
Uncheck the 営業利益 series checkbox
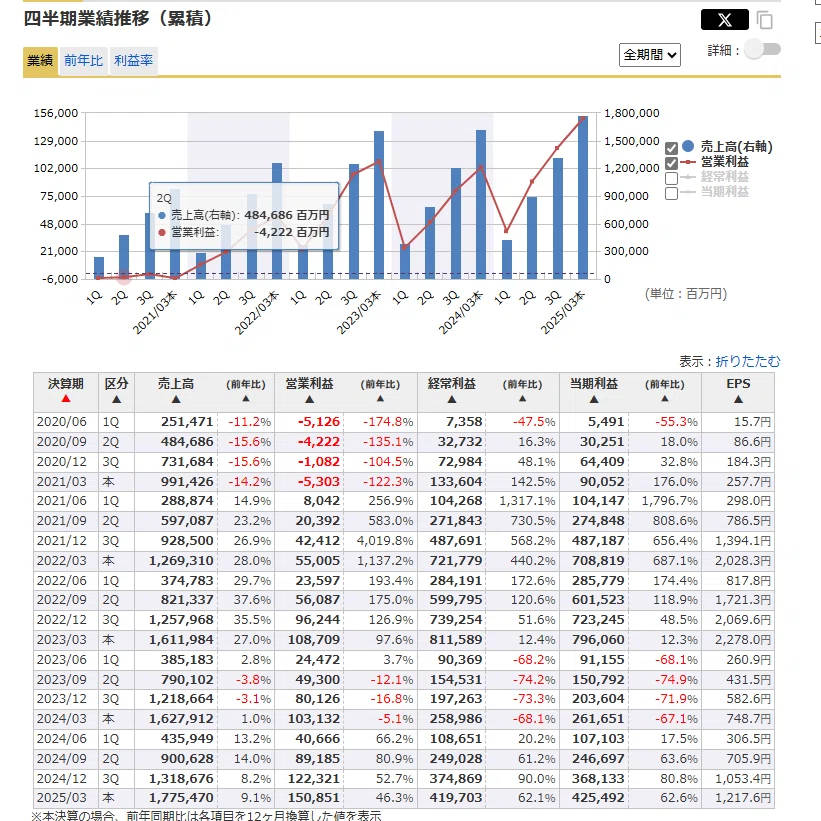coord(671,163)
